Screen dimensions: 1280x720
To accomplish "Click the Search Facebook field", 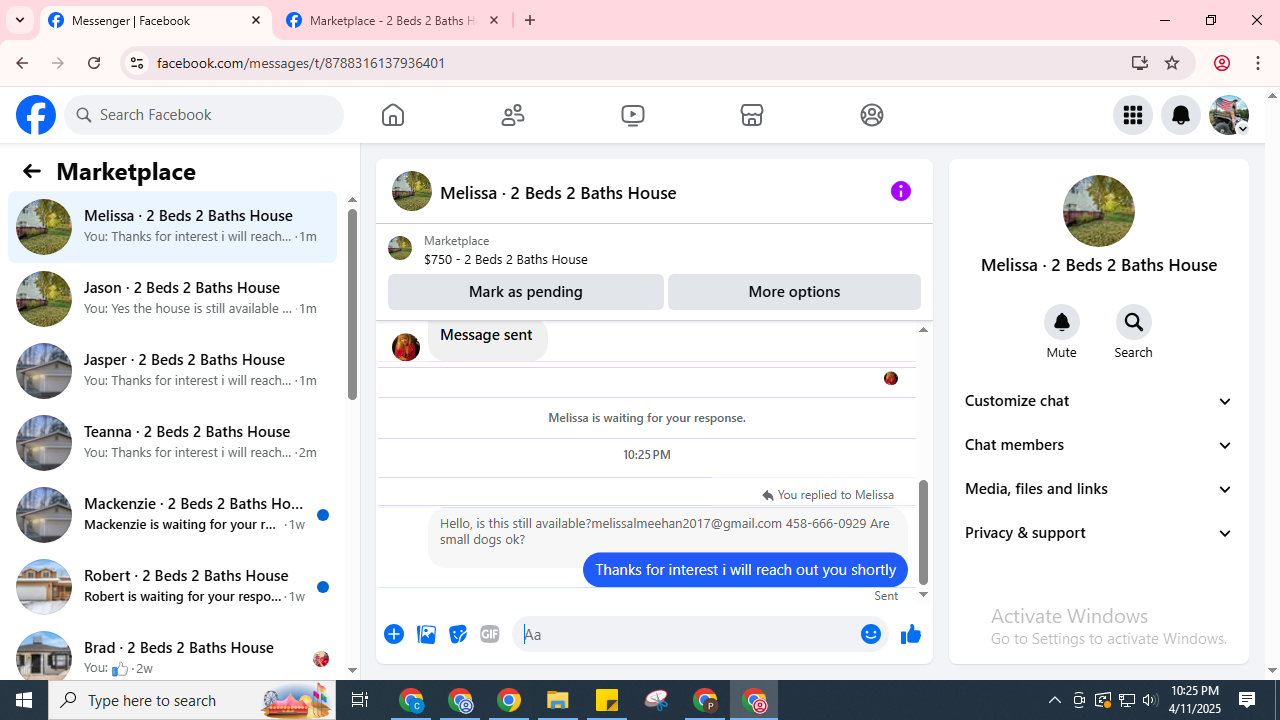I will [204, 115].
